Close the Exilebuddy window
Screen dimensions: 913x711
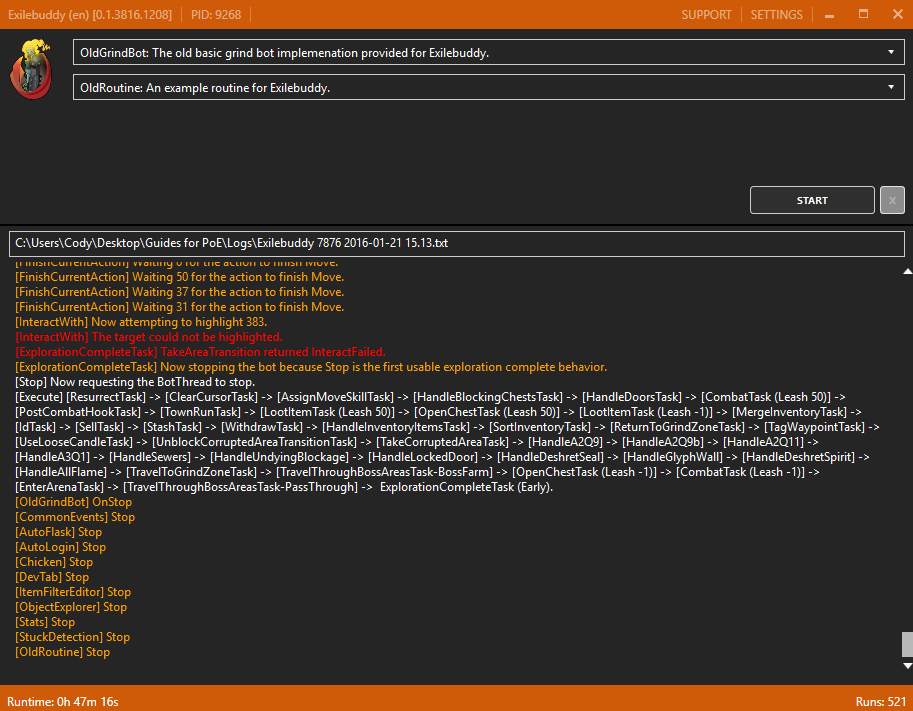point(897,15)
